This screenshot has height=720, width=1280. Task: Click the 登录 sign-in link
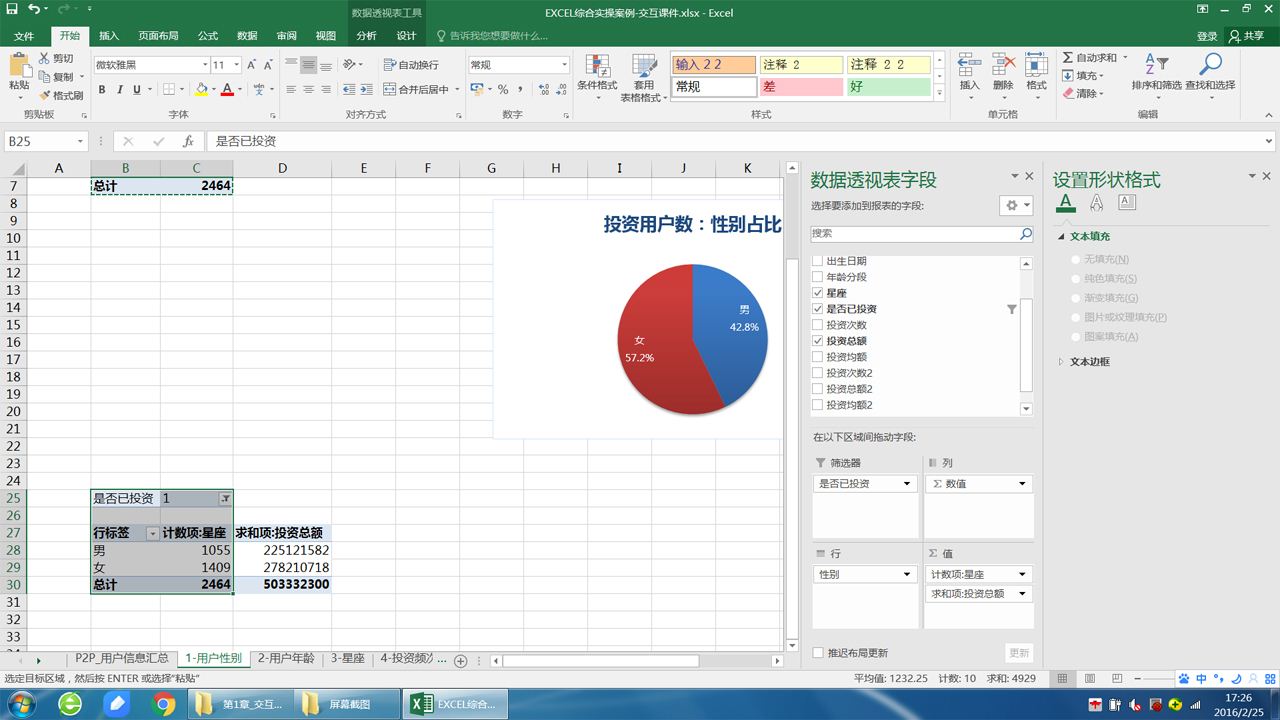point(1207,36)
